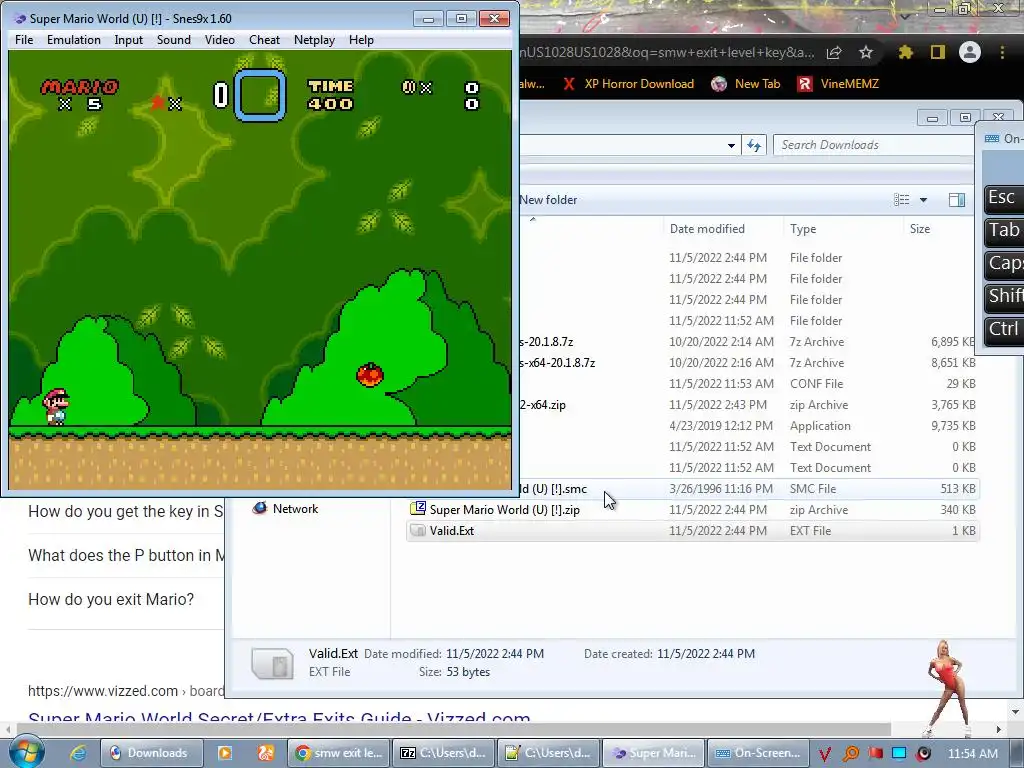Click the Caps key on On-Screen Keyboard

pos(1004,263)
